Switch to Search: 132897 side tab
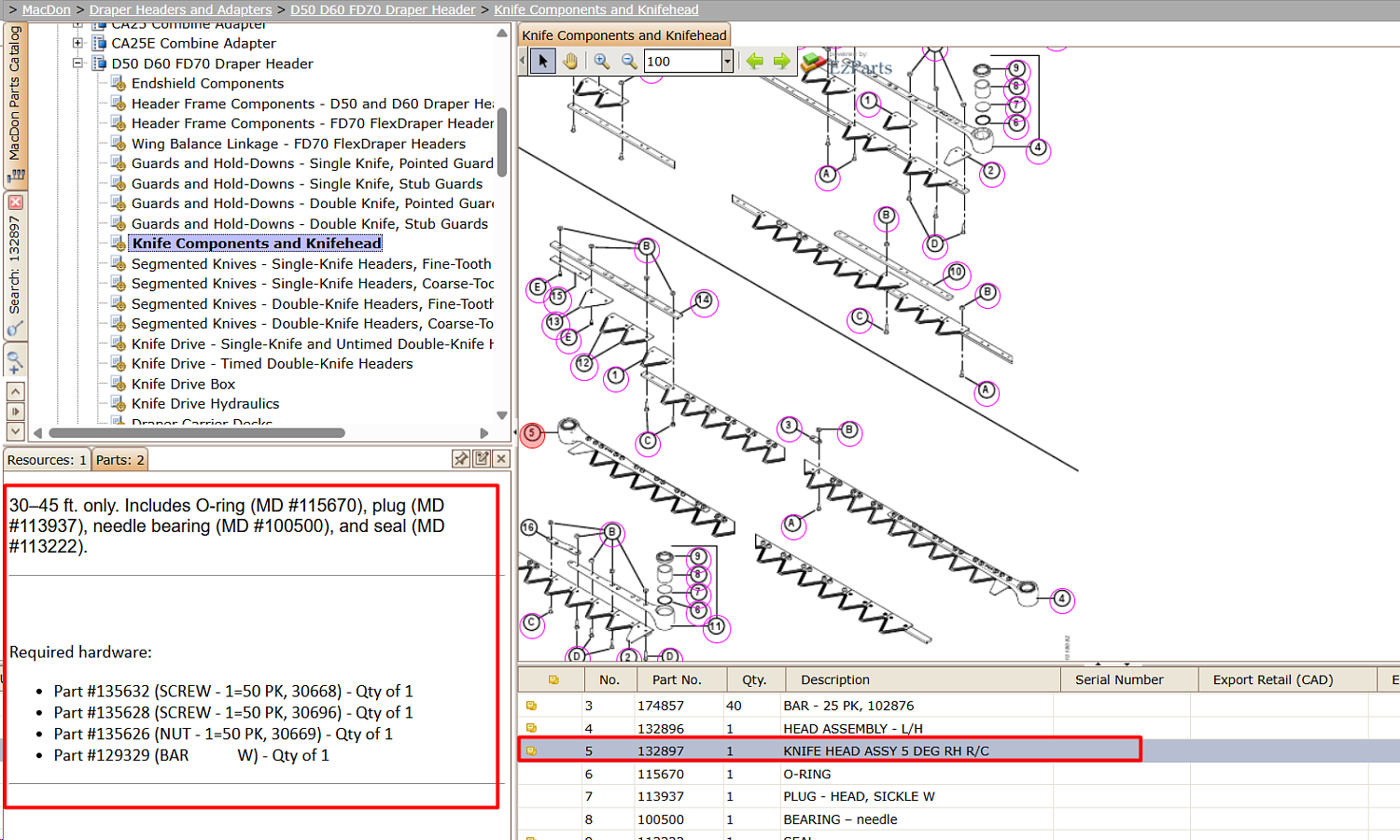Image resolution: width=1400 pixels, height=840 pixels. tap(14, 264)
